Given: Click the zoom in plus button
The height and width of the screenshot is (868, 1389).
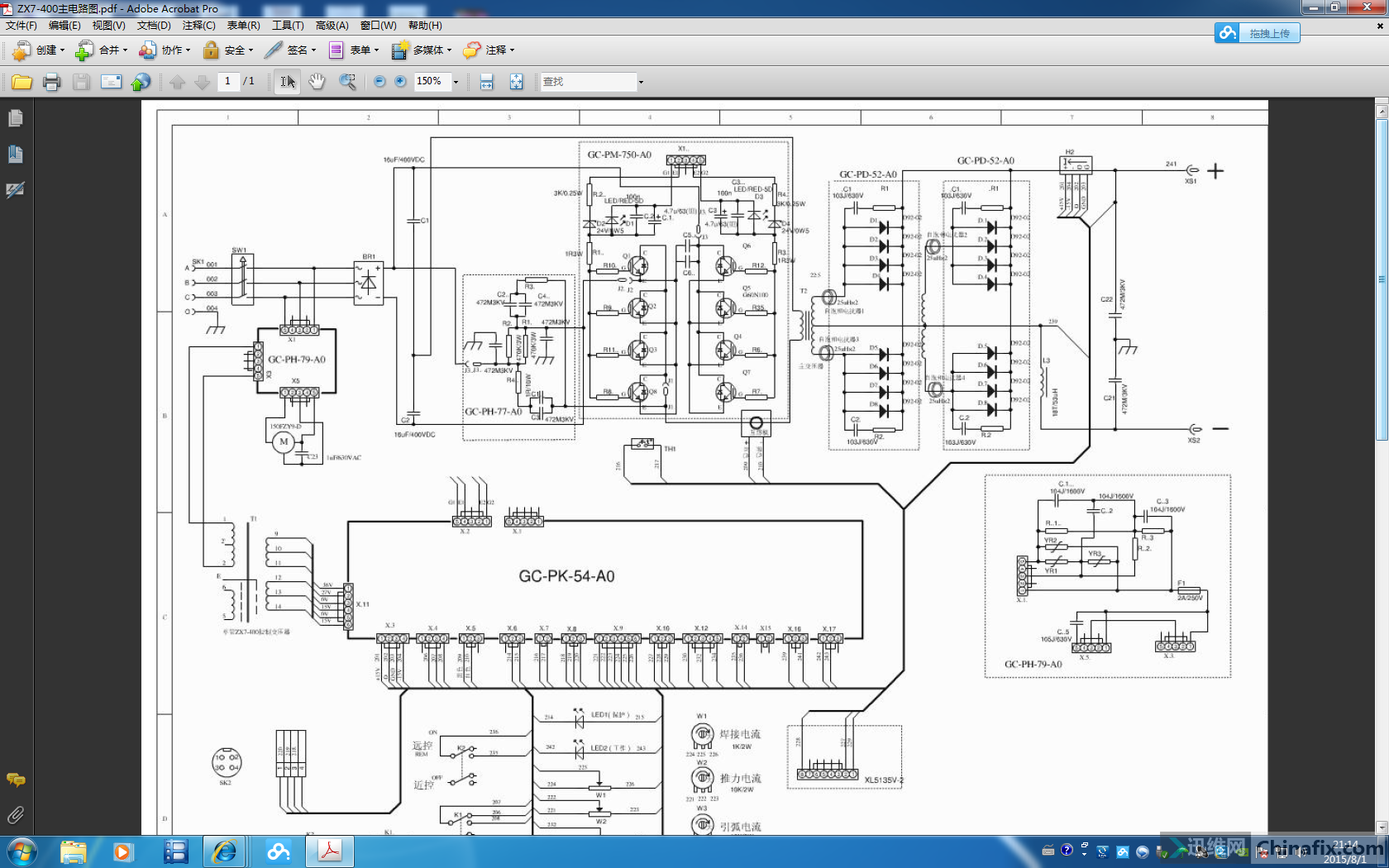Looking at the screenshot, I should (x=400, y=82).
